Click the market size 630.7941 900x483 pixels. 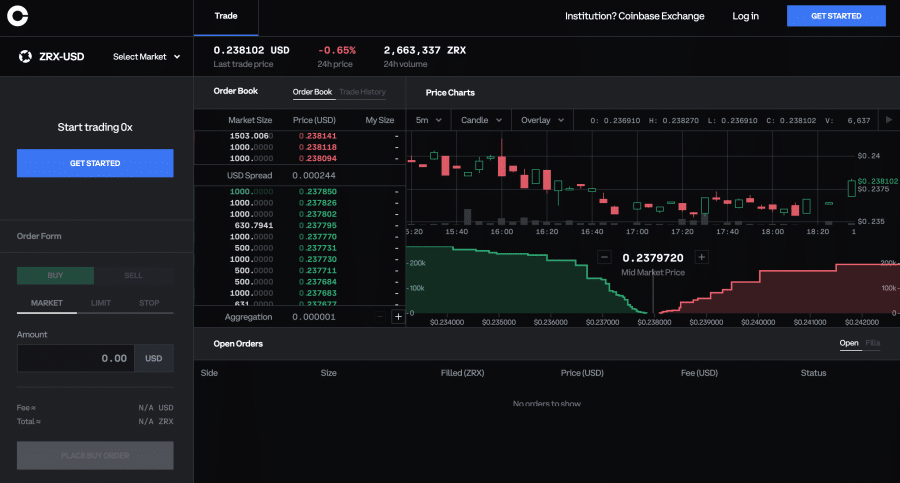(x=254, y=226)
